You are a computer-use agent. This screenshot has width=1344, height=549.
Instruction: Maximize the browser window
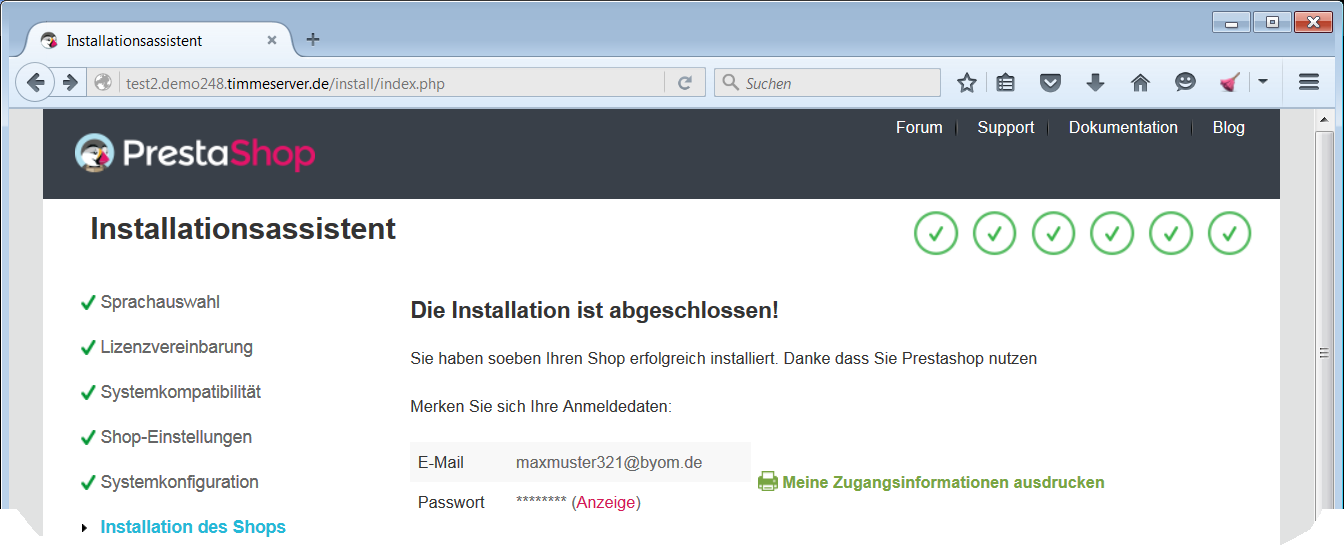click(1272, 21)
